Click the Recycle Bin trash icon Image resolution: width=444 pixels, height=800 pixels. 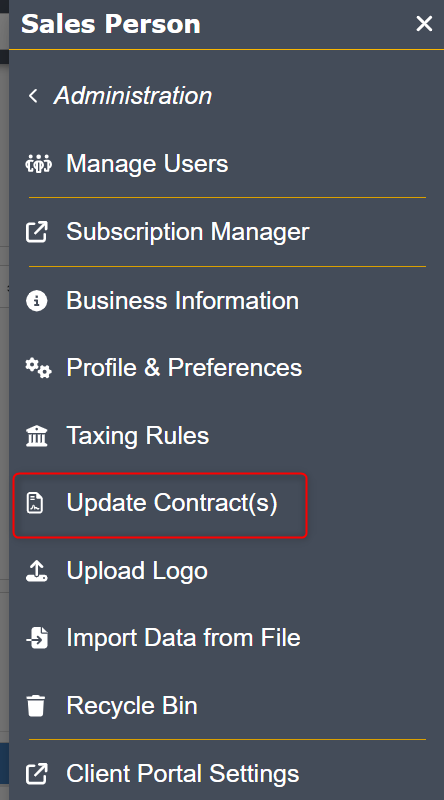coord(36,706)
